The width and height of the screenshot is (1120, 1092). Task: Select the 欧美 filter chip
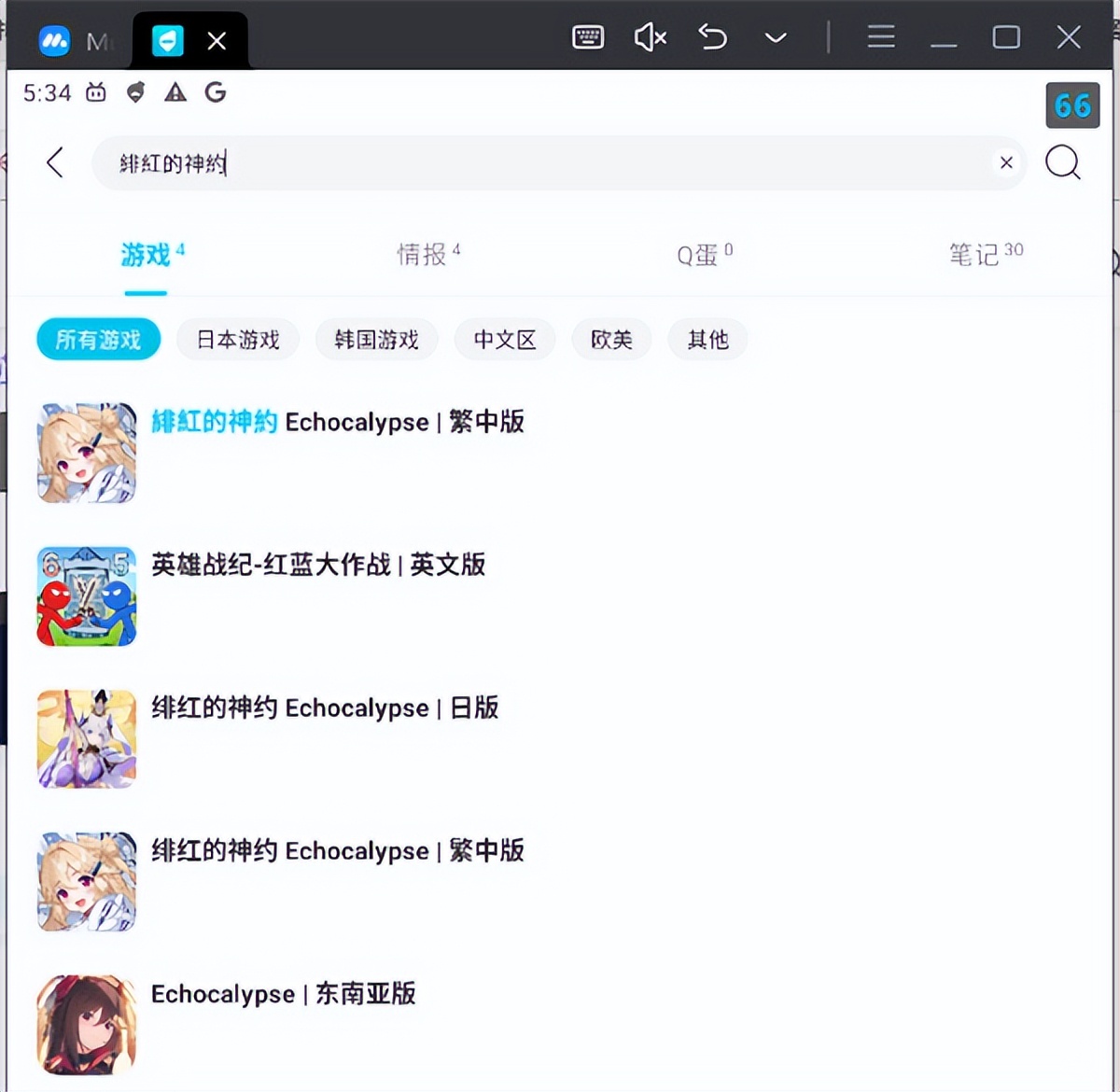coord(611,340)
